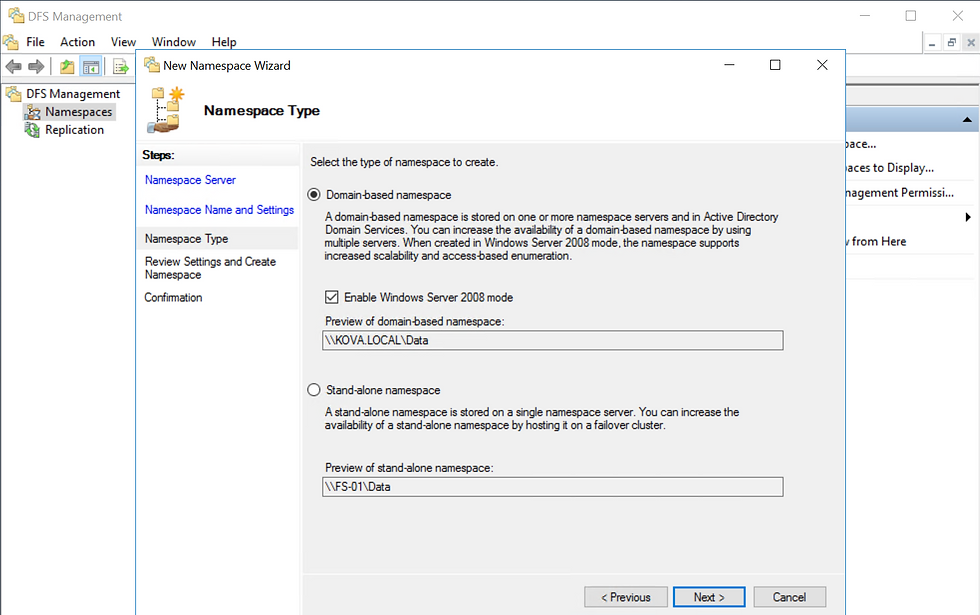
Task: Expand the Actions pane submenu arrow
Action: click(968, 217)
